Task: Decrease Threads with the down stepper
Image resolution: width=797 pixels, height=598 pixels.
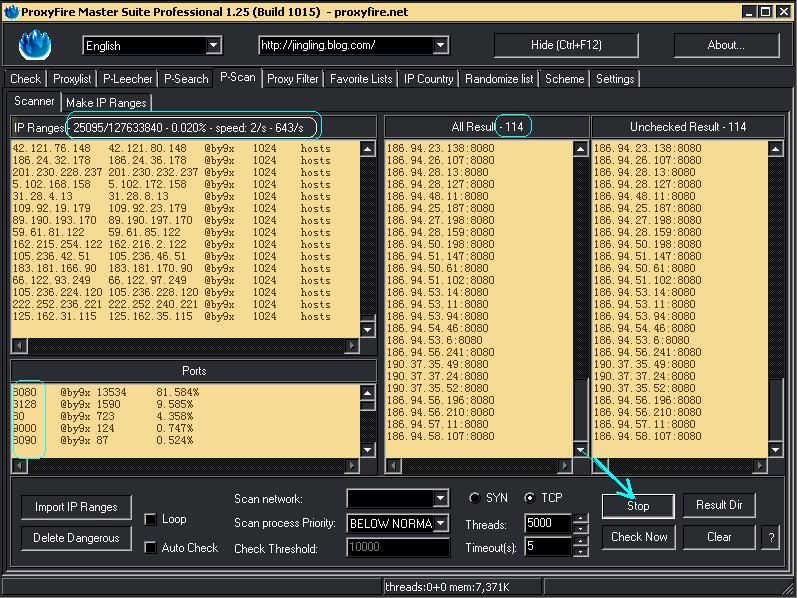Action: [x=580, y=528]
